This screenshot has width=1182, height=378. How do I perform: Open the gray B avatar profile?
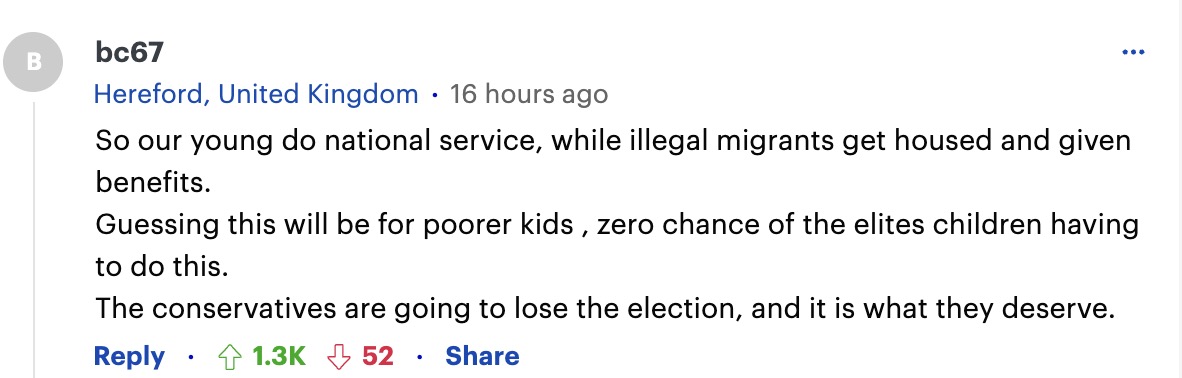(33, 63)
